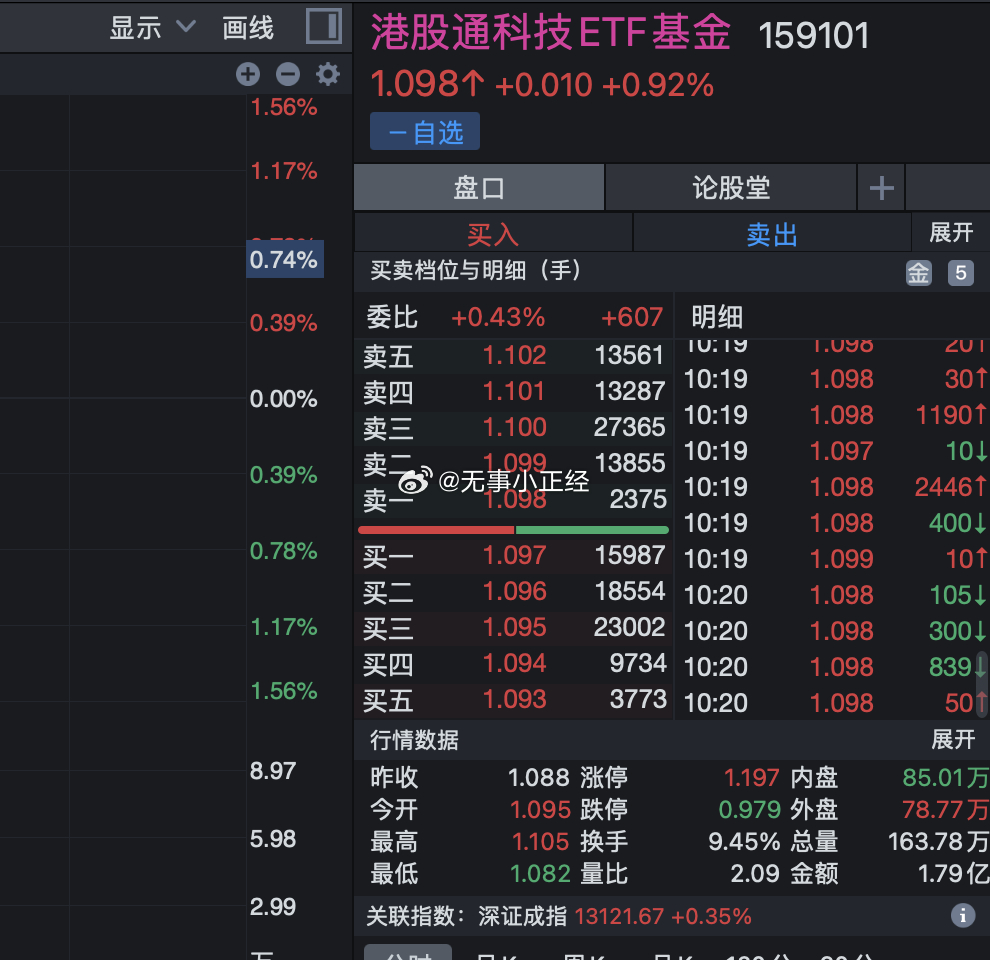Image resolution: width=990 pixels, height=960 pixels.
Task: Click the 昨收 value 1.088
Action: (539, 777)
